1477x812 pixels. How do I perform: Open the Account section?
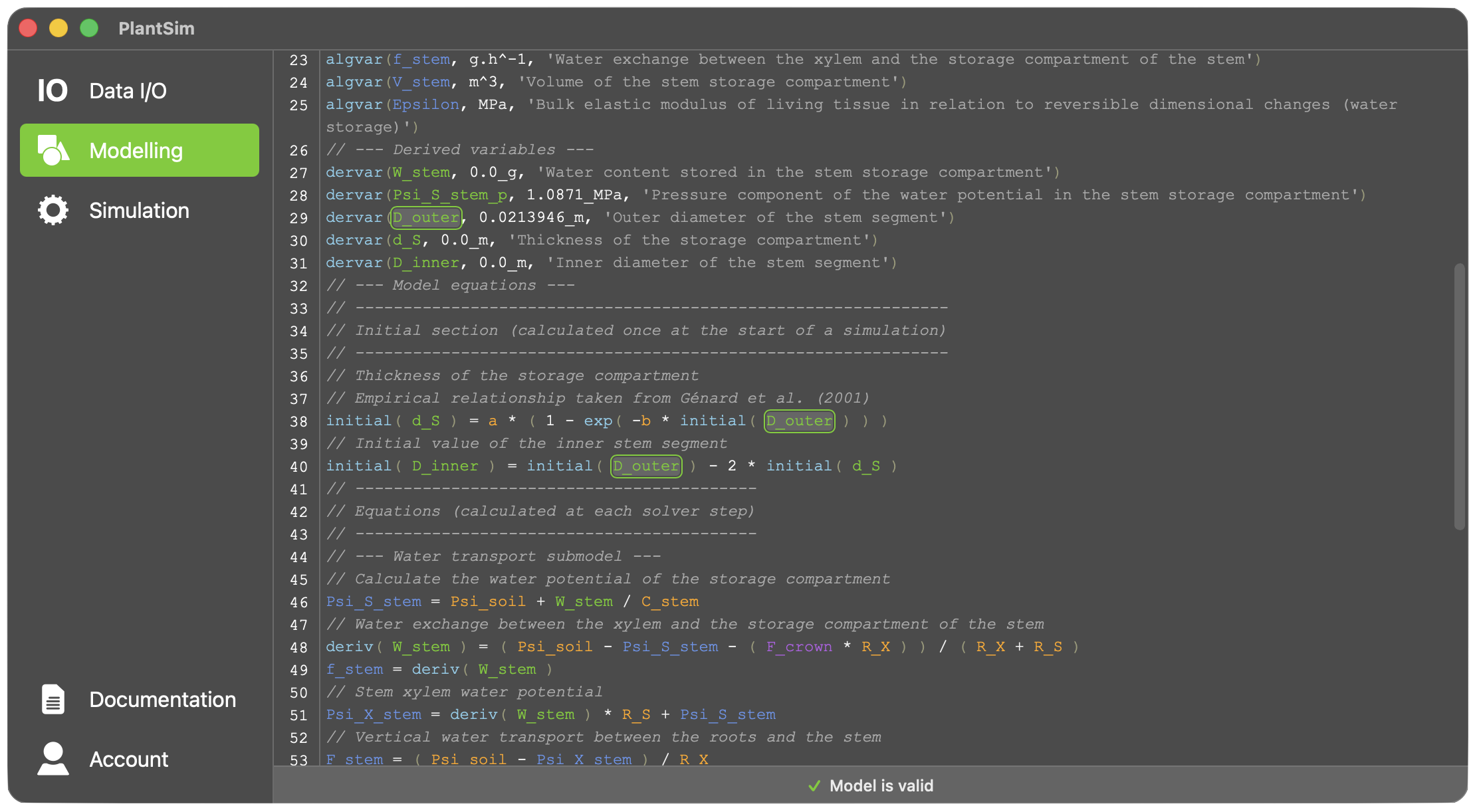128,759
